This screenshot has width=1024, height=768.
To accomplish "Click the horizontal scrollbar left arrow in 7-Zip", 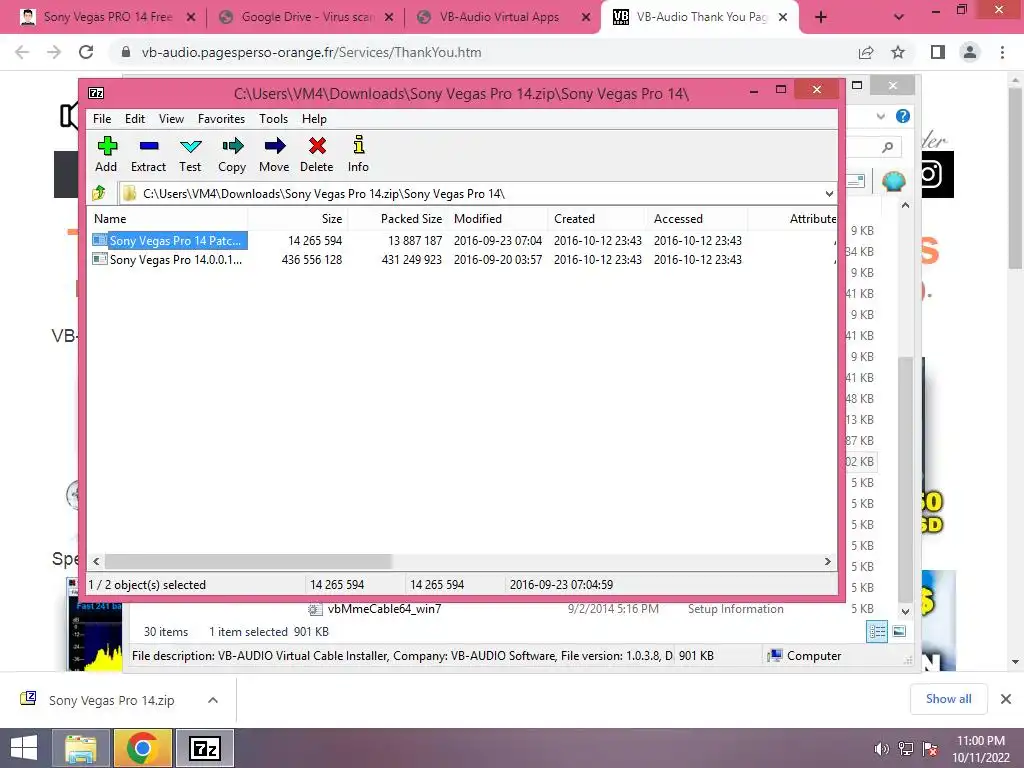I will pos(97,562).
